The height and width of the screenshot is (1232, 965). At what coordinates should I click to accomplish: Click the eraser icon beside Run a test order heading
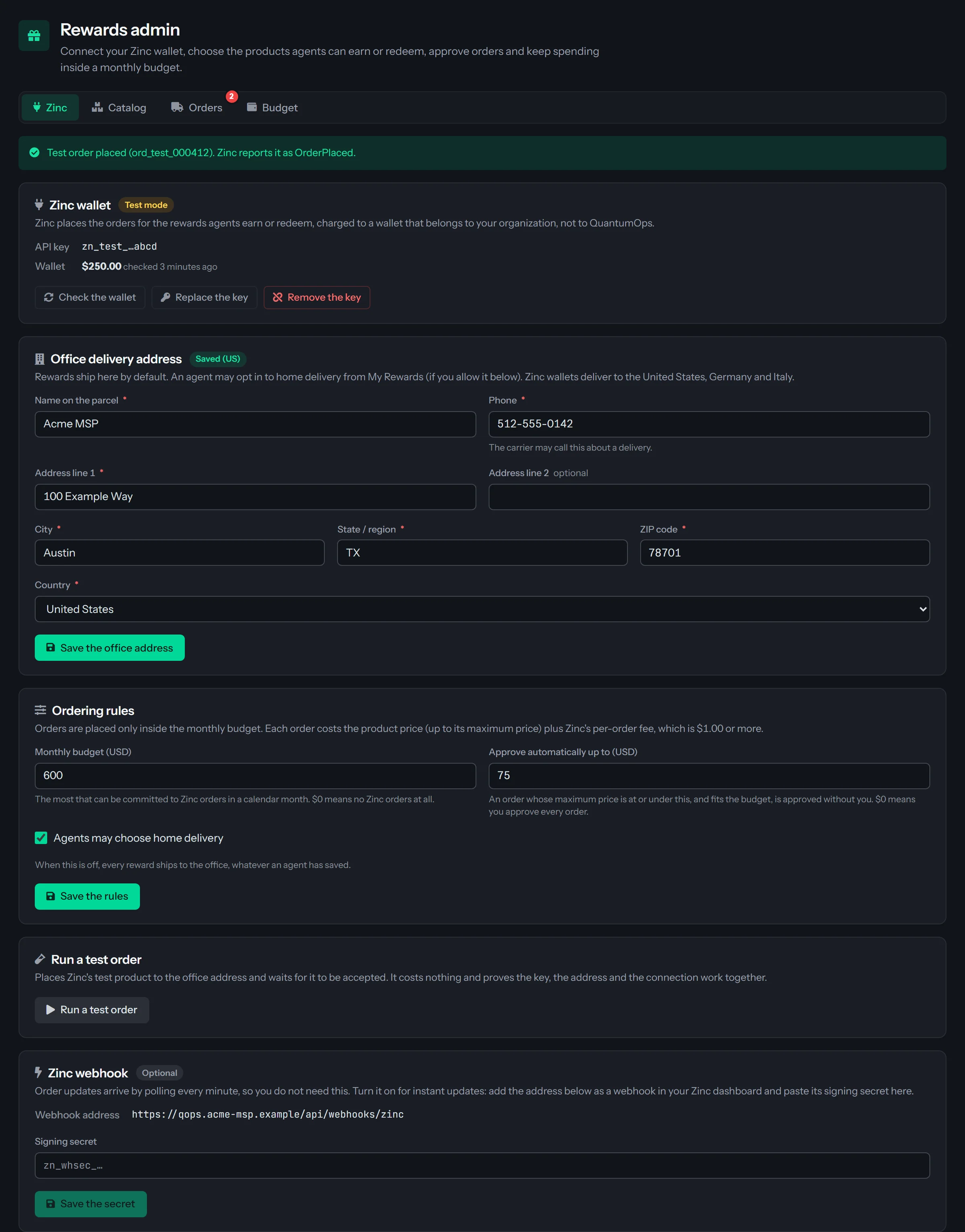coord(40,959)
